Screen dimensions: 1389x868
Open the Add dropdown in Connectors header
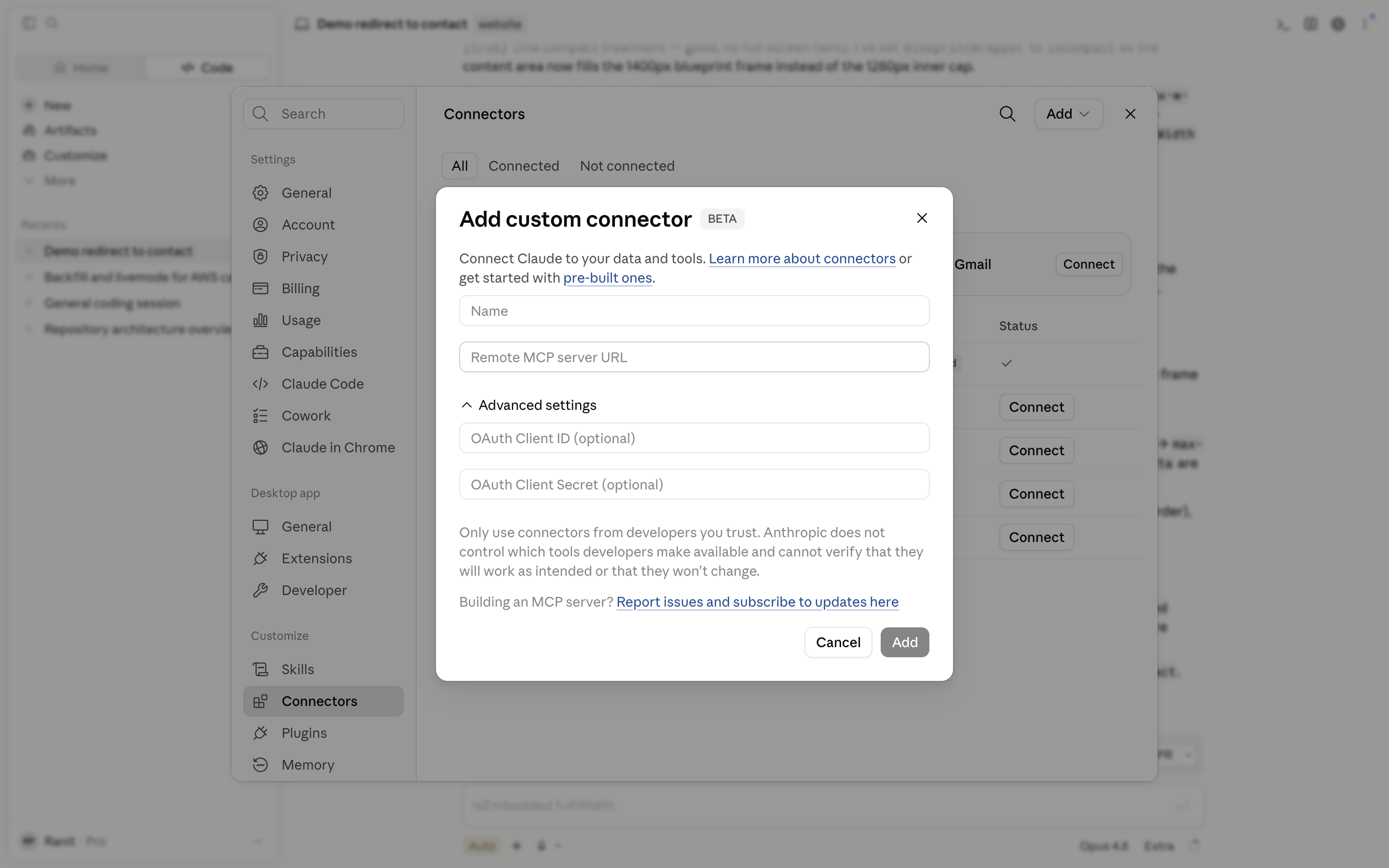click(1068, 114)
